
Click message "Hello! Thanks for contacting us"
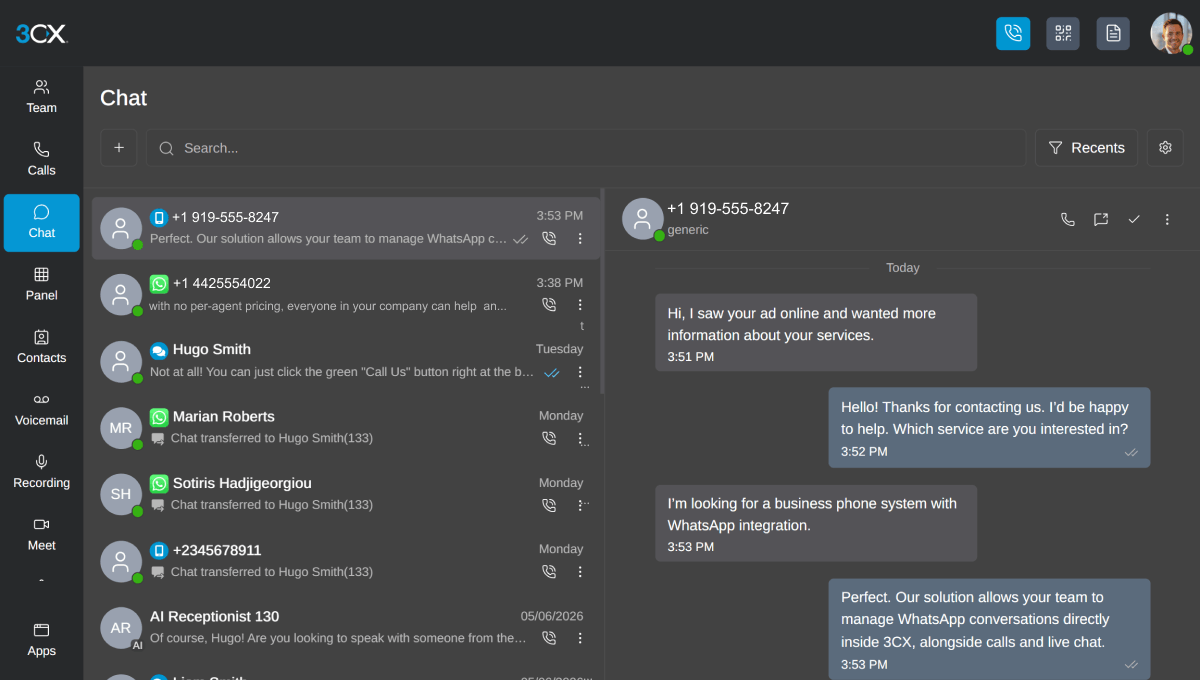[989, 427]
